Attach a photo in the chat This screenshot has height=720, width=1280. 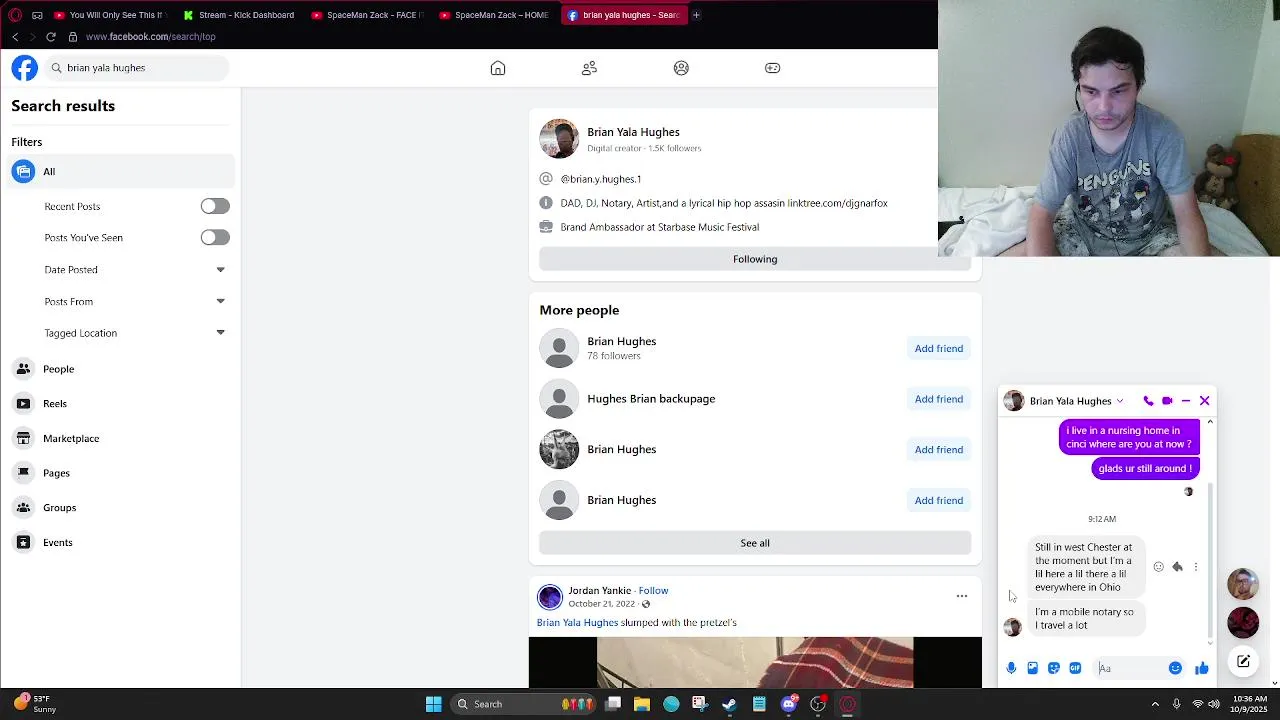tap(1032, 668)
